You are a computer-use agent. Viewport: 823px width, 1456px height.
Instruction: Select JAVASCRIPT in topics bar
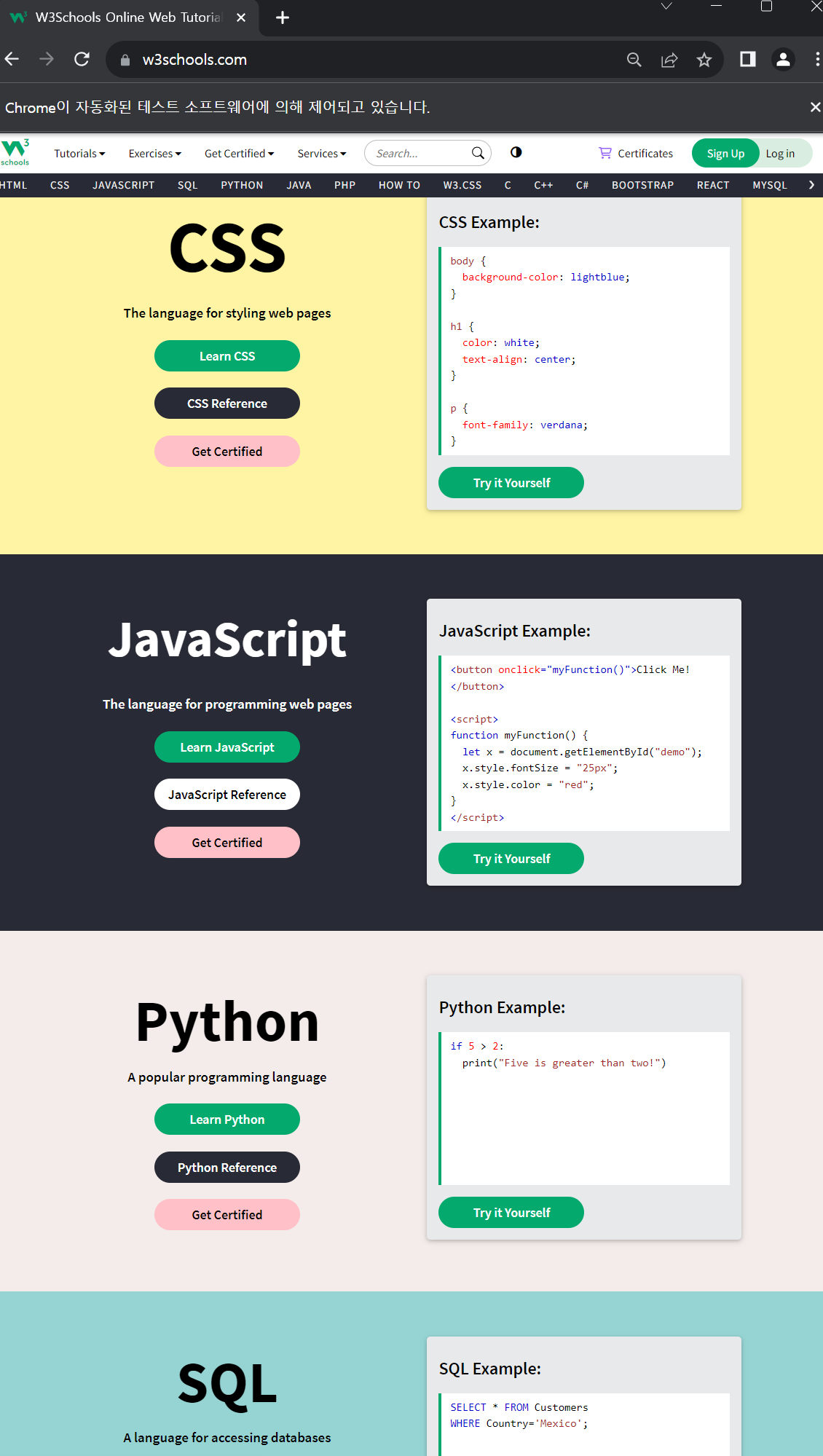click(x=123, y=185)
